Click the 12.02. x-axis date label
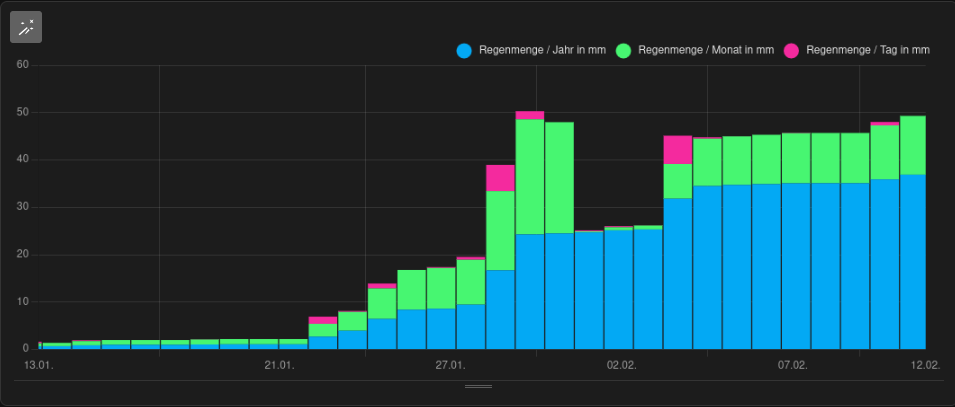The width and height of the screenshot is (955, 407). point(926,366)
